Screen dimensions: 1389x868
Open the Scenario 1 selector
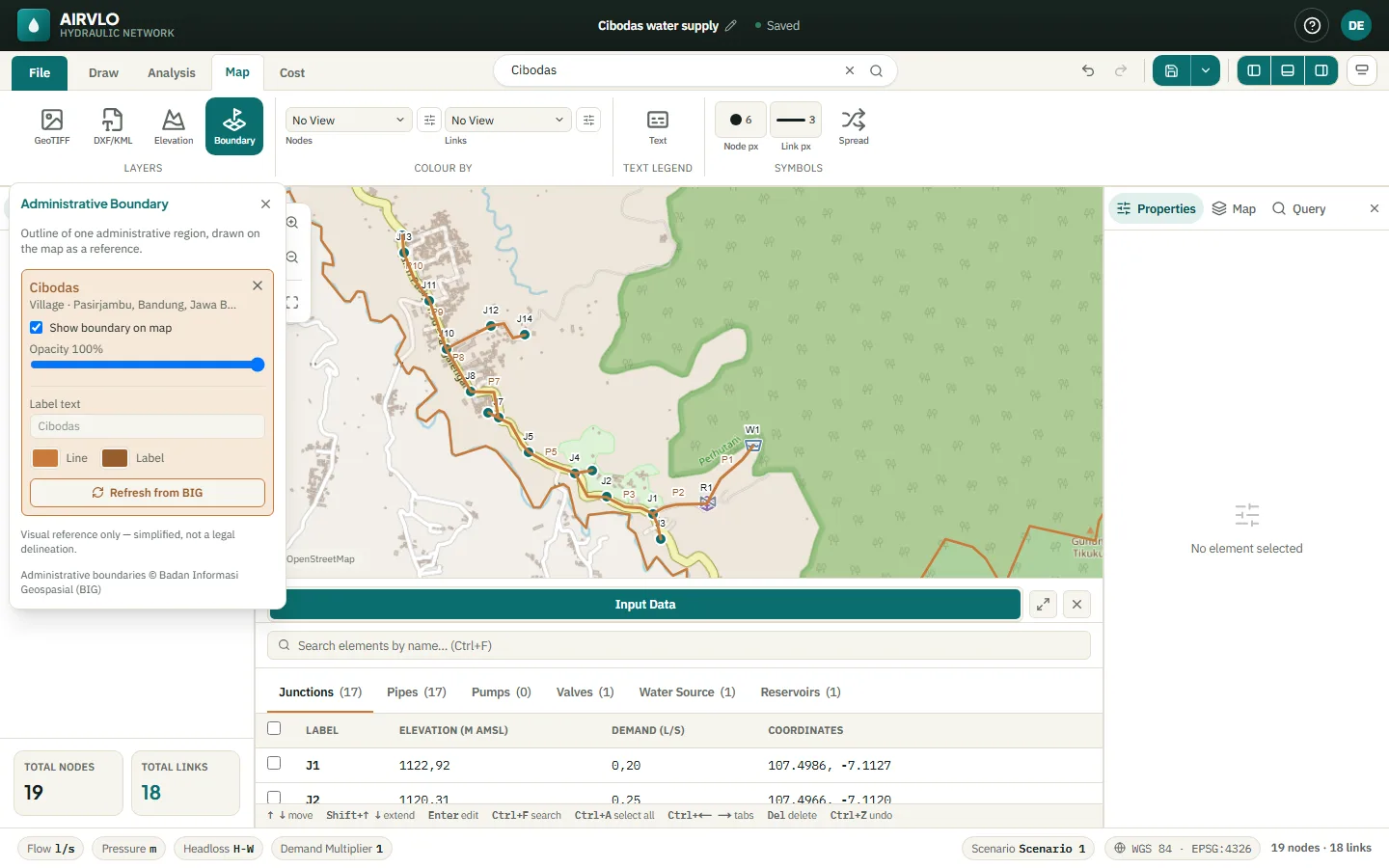click(x=1028, y=849)
